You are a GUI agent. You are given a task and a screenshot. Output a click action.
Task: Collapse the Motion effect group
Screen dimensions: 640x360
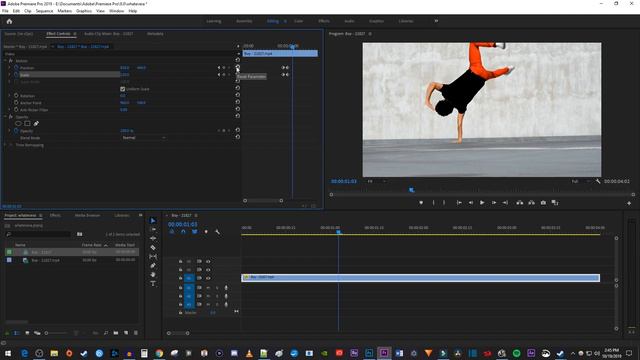tap(5, 60)
